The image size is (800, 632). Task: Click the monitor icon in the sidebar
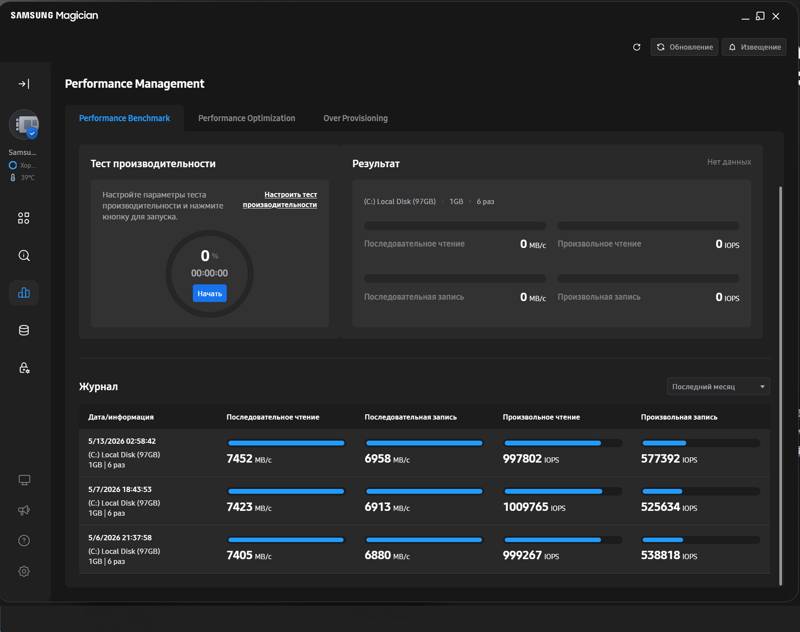tap(24, 480)
